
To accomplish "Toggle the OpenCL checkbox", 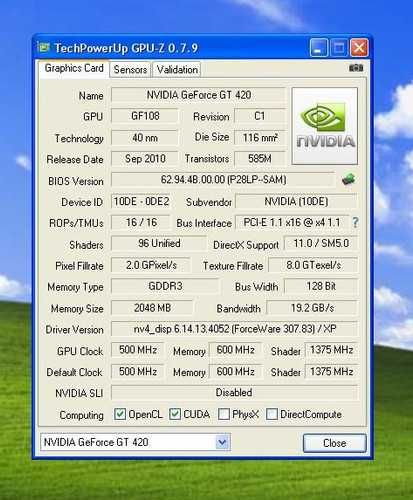I will tap(120, 414).
